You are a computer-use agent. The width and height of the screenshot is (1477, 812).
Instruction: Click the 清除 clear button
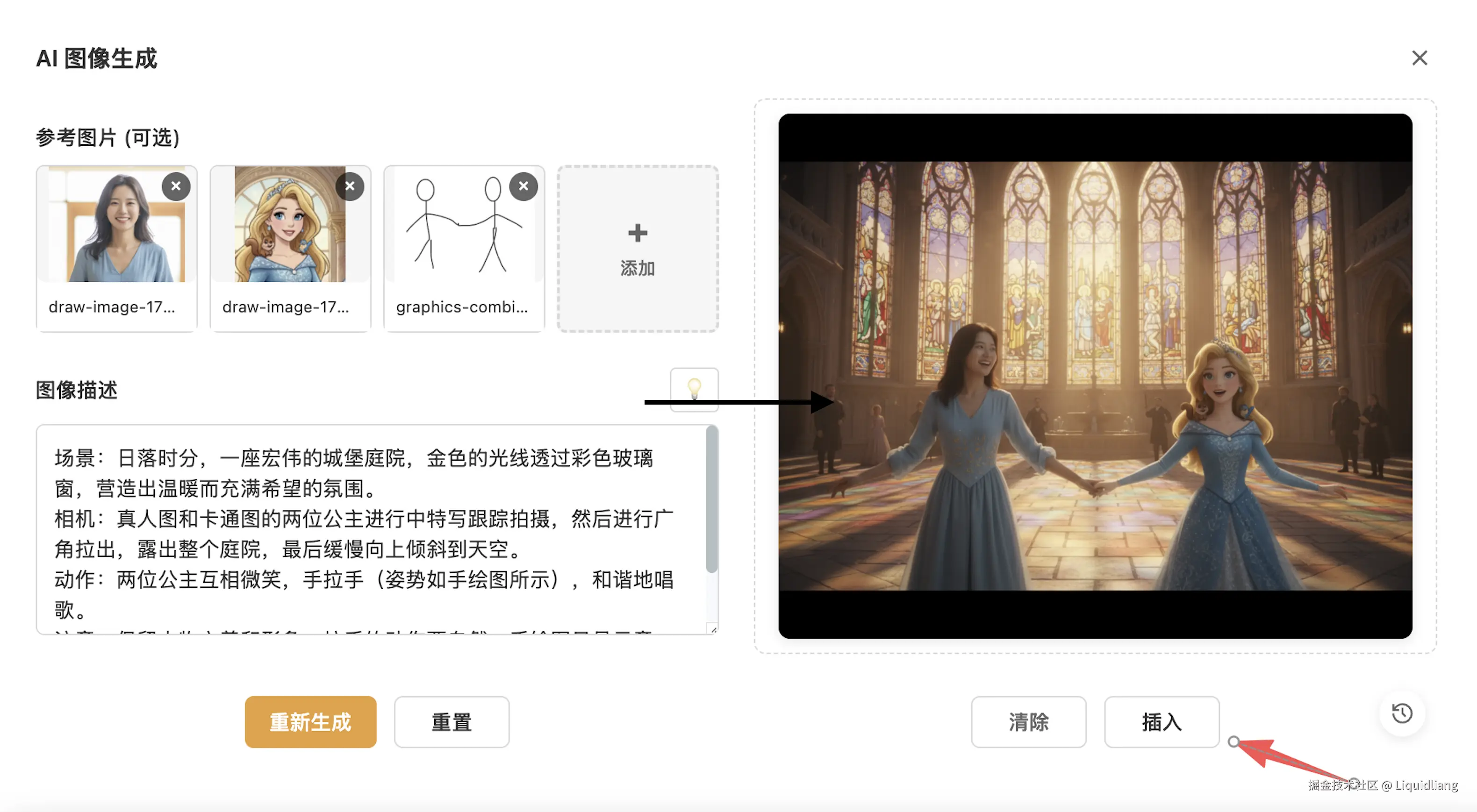[x=1028, y=722]
